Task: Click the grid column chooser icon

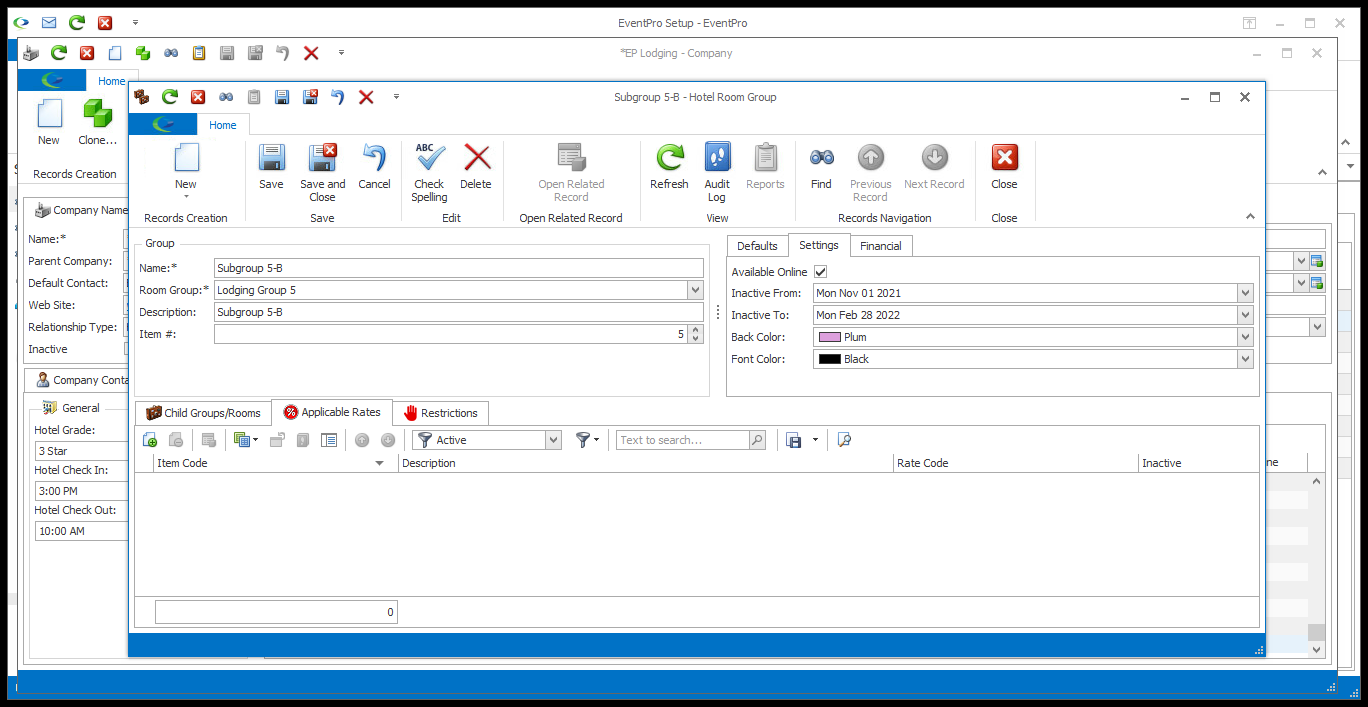Action: click(x=328, y=440)
